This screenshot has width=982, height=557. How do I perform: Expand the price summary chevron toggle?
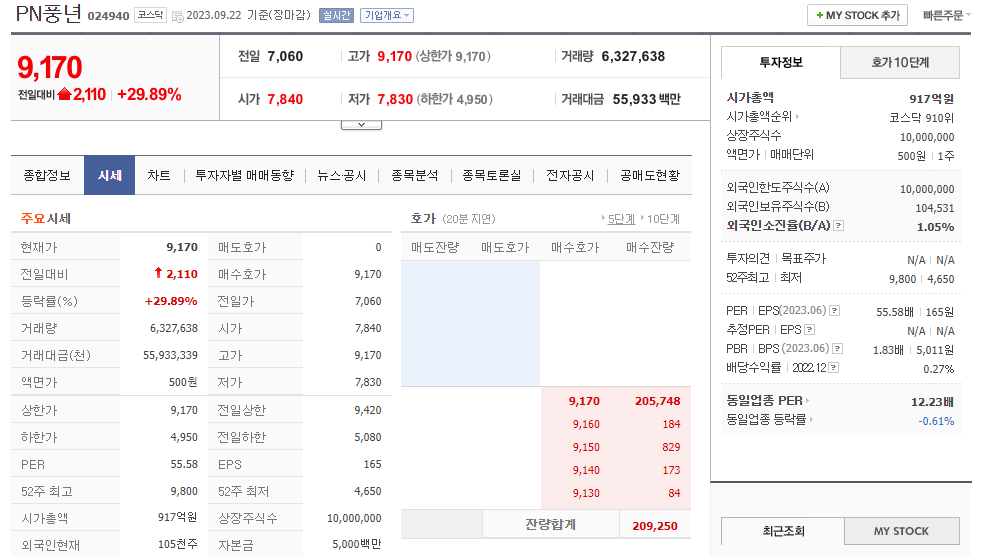tap(361, 125)
